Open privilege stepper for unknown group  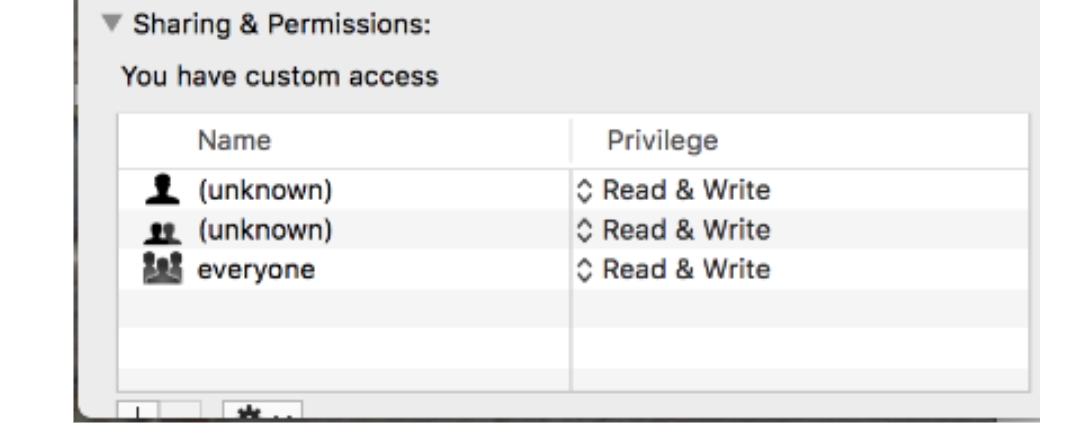click(587, 230)
